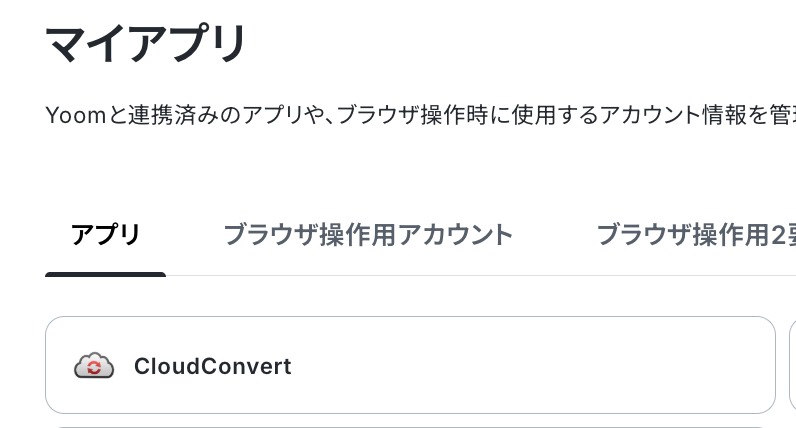Open the app card partially visible below CloudConvert
Screen dimensions: 796x428
(x=410, y=427)
